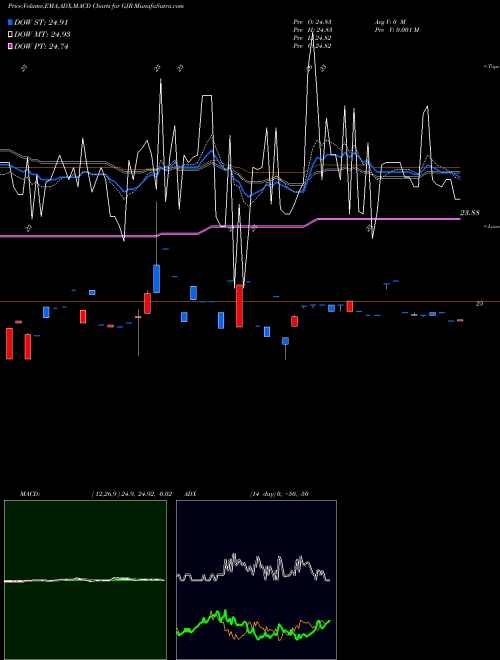The height and width of the screenshot is (660, 500).
Task: Open the MACD indicator panel
Action: [x=85, y=580]
